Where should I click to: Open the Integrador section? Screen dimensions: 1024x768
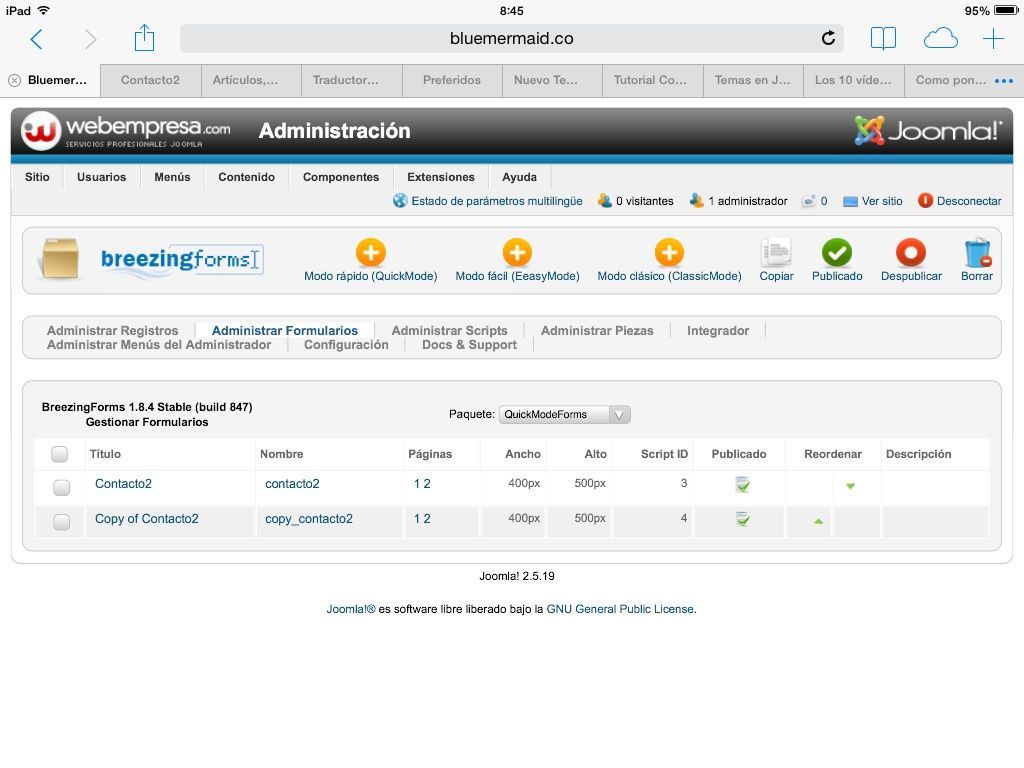[x=718, y=330]
